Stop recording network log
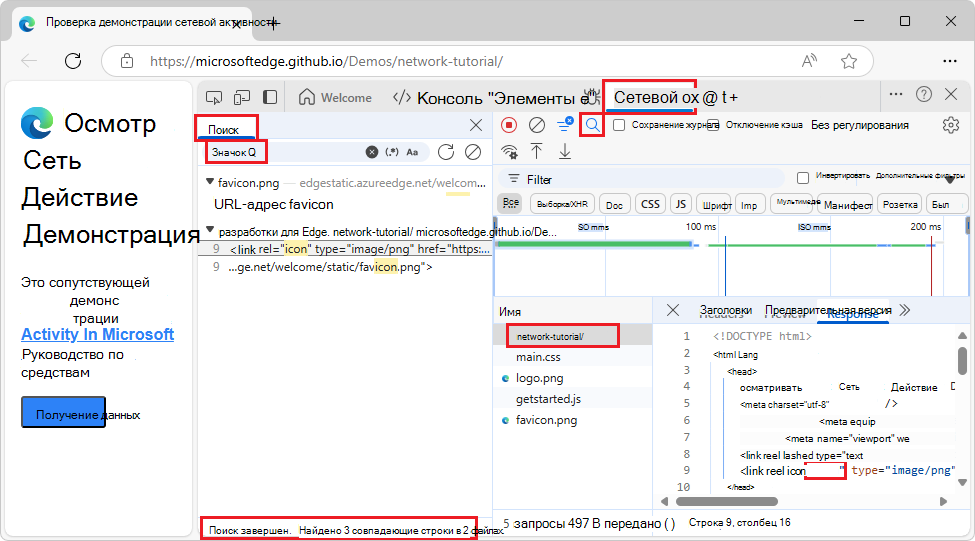The height and width of the screenshot is (541, 975). click(509, 125)
